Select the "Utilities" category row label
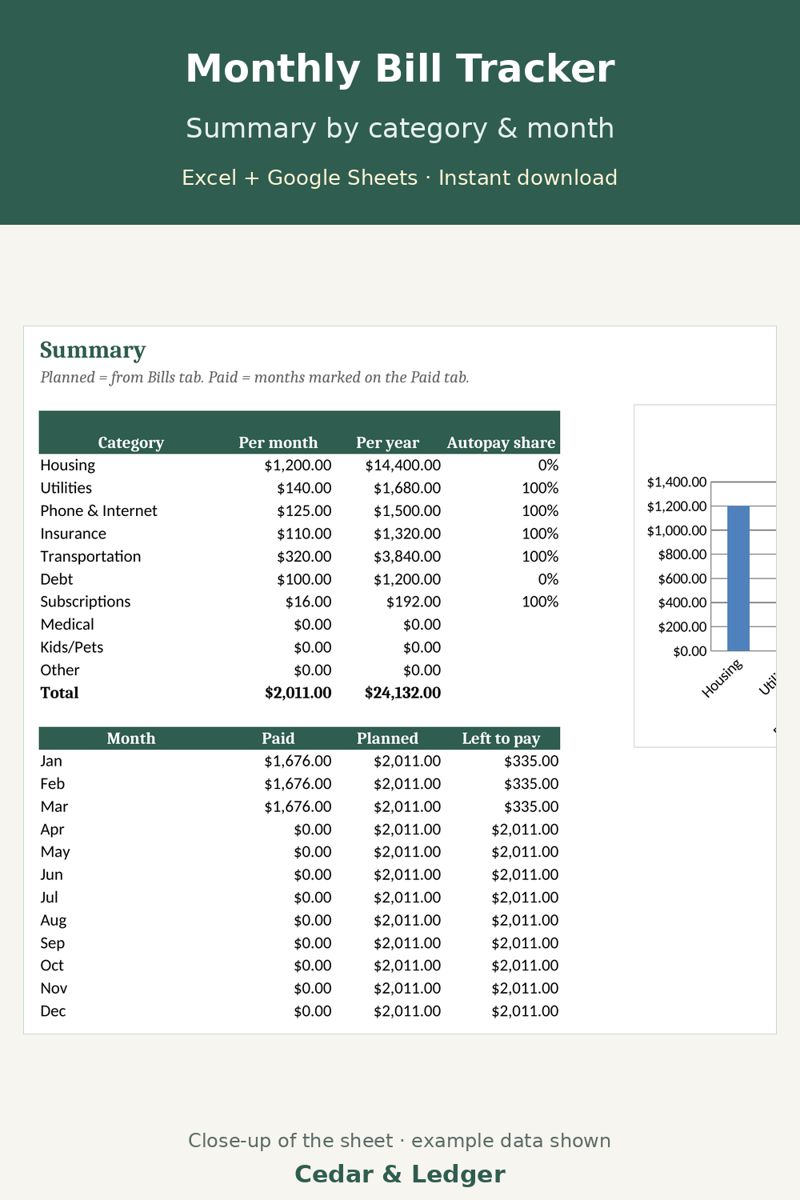 pos(66,488)
